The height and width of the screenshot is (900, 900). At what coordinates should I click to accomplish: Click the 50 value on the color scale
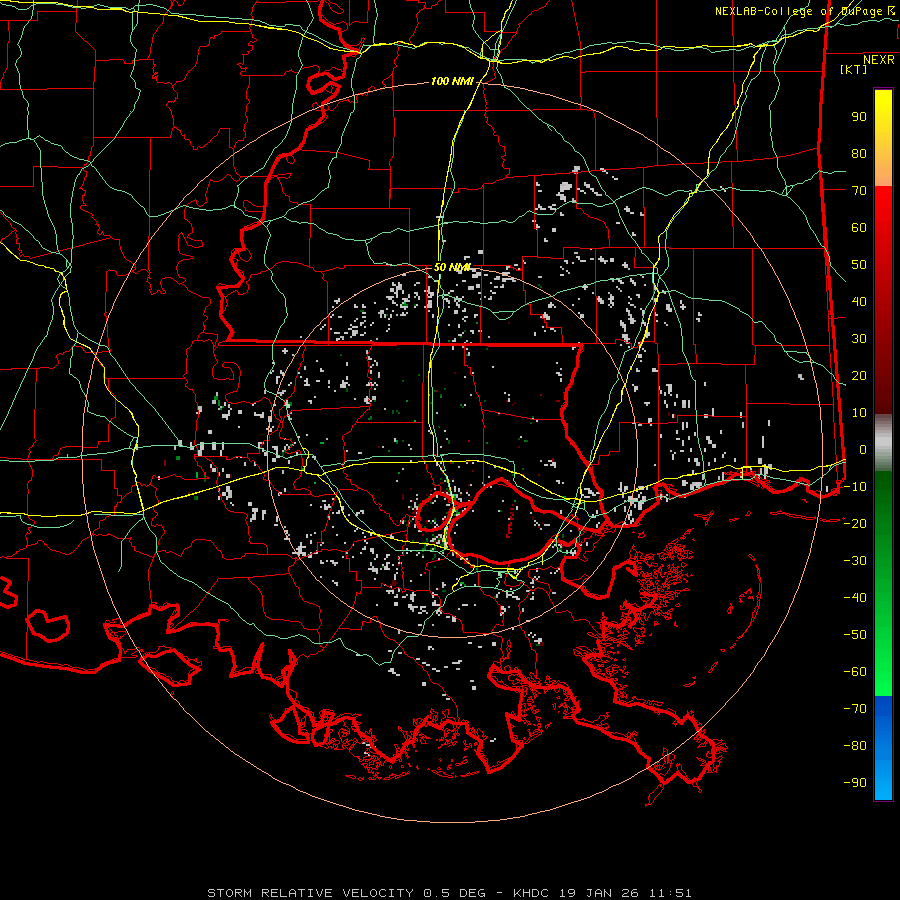(859, 265)
